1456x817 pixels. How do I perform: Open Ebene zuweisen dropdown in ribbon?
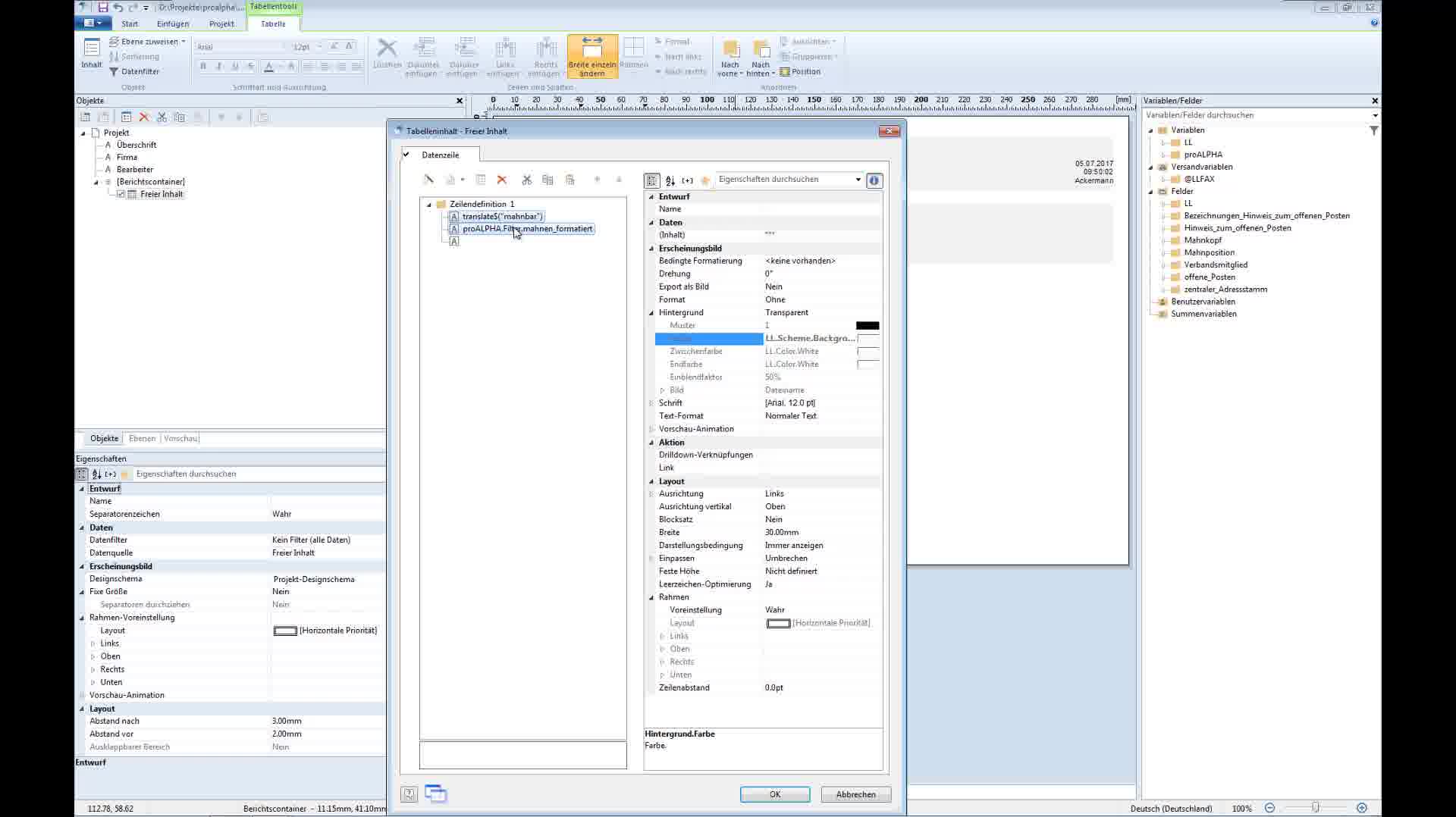click(184, 42)
